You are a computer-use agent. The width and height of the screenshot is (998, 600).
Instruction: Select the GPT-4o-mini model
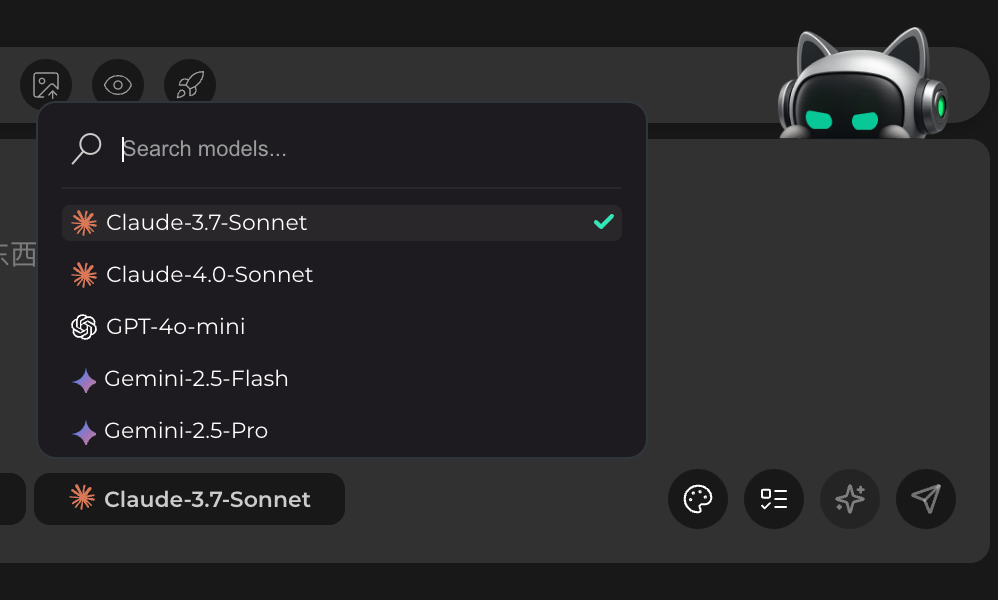(176, 327)
